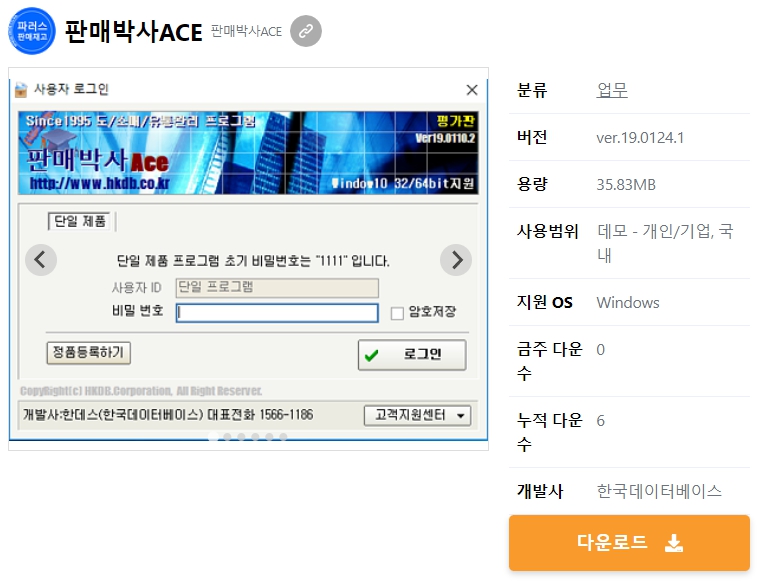758x582 pixels.
Task: Click the usage scope 데모 - 개인/기업, 국내
Action: (x=665, y=243)
